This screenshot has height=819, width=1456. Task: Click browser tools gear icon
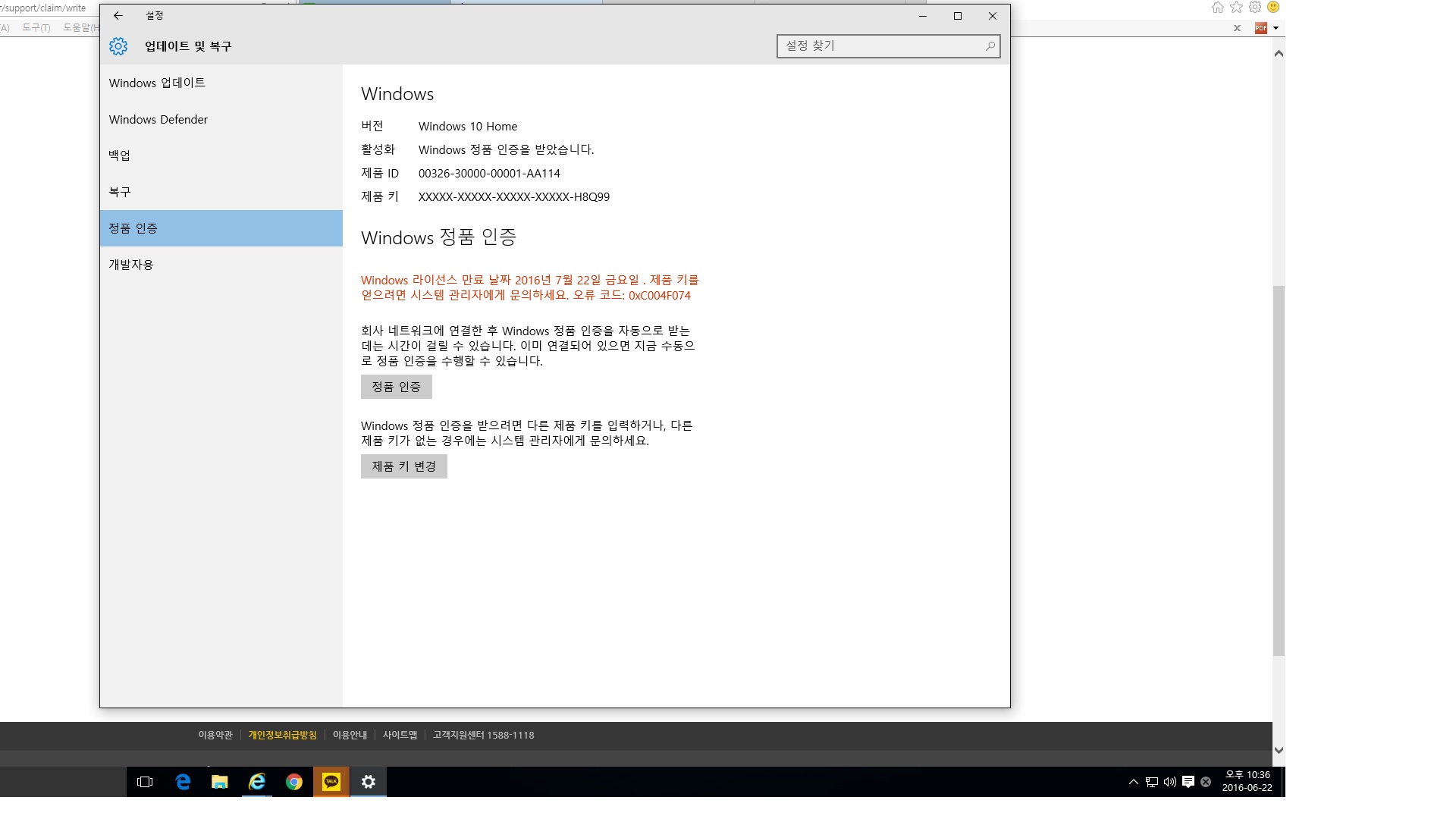[1255, 8]
